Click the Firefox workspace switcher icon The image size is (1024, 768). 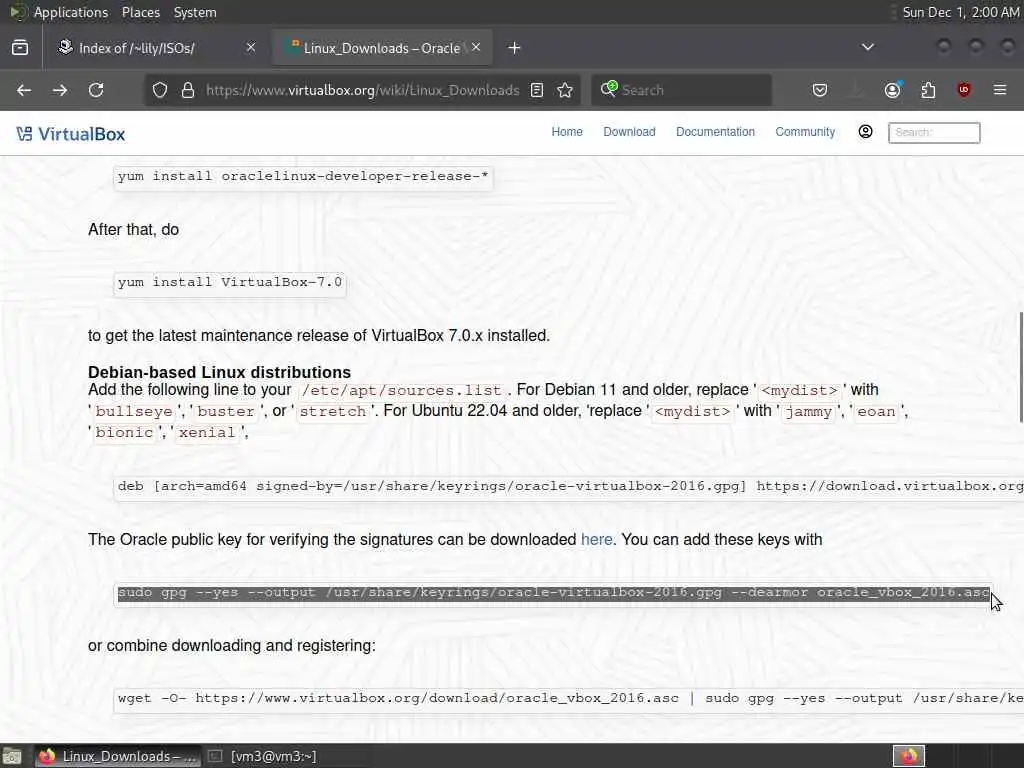(909, 756)
